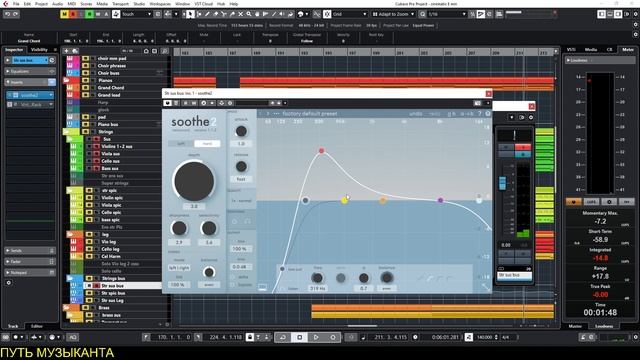Image resolution: width=640 pixels, height=360 pixels.
Task: Click the Stop button in transport bar
Action: (x=300, y=337)
